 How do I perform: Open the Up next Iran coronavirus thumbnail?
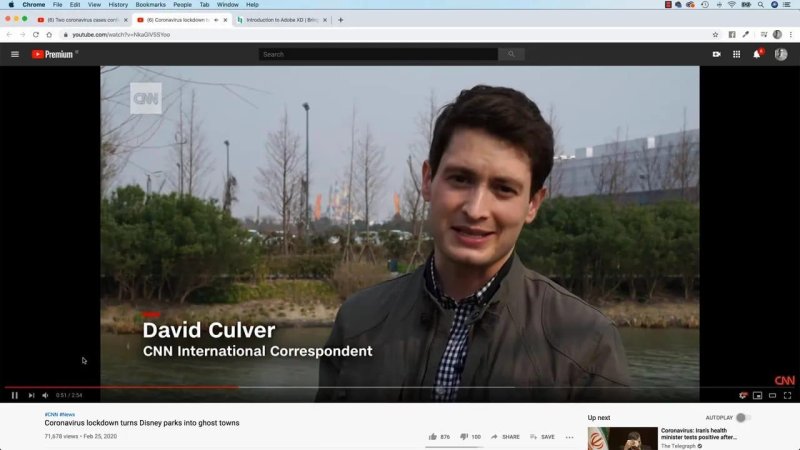tap(622, 438)
